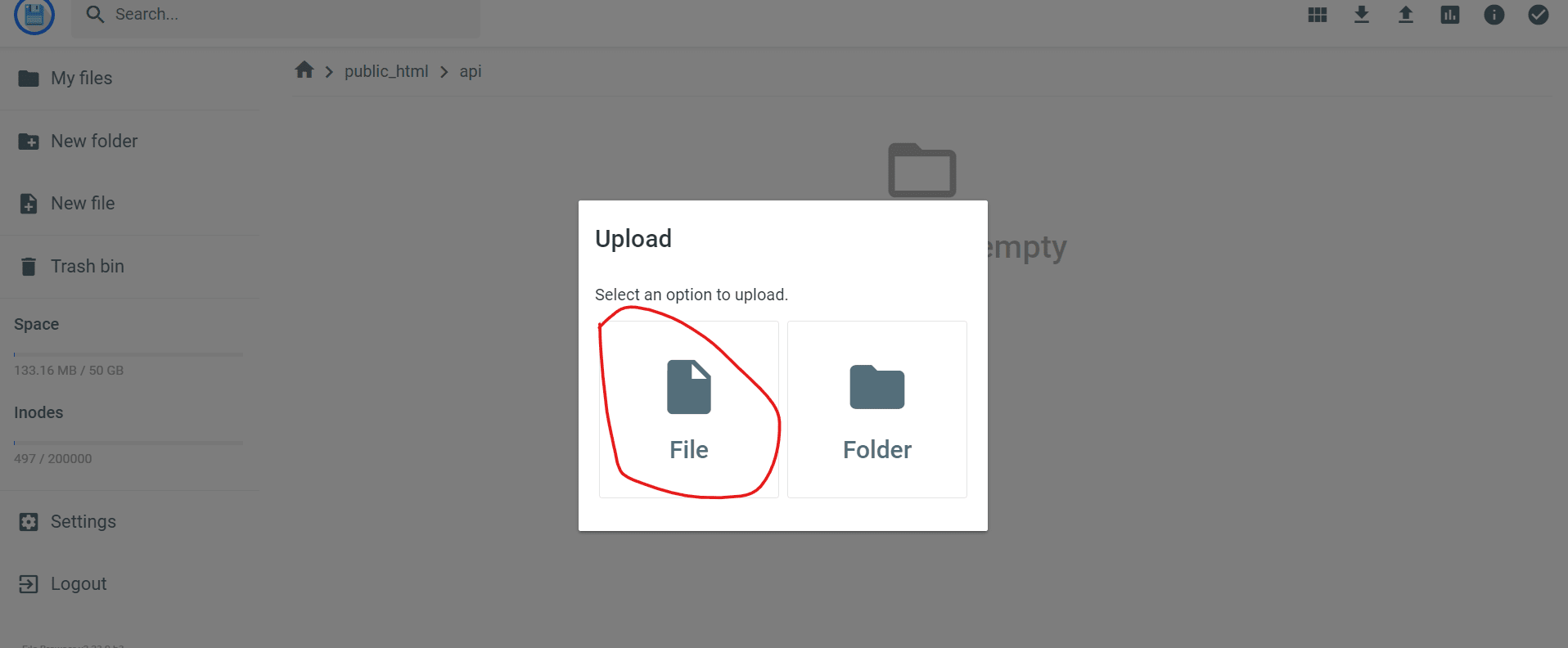Image resolution: width=1568 pixels, height=648 pixels.
Task: Create a New file from sidebar
Action: click(130, 204)
